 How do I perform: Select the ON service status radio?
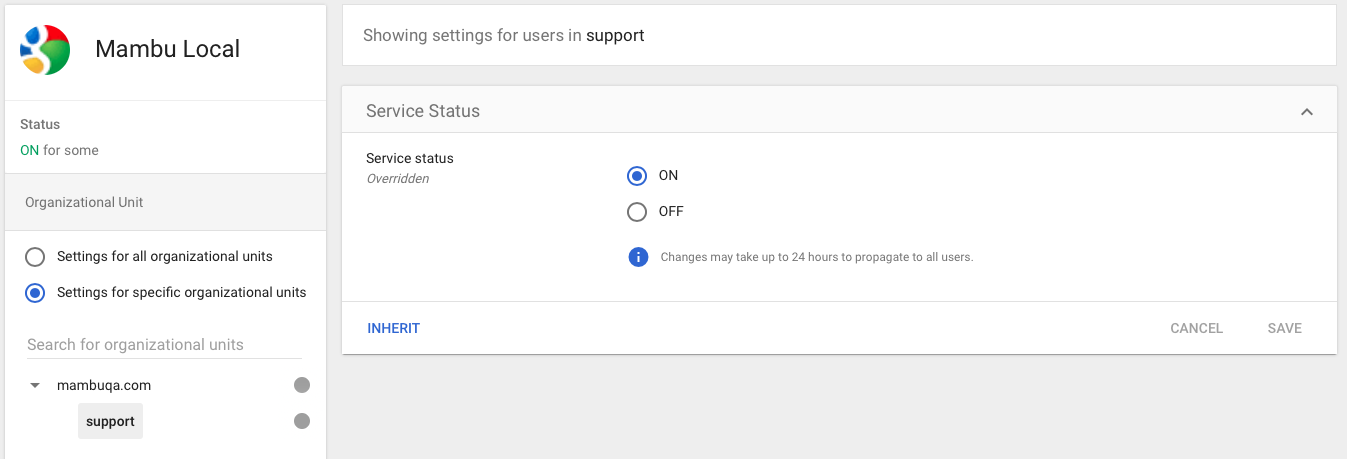[x=637, y=176]
